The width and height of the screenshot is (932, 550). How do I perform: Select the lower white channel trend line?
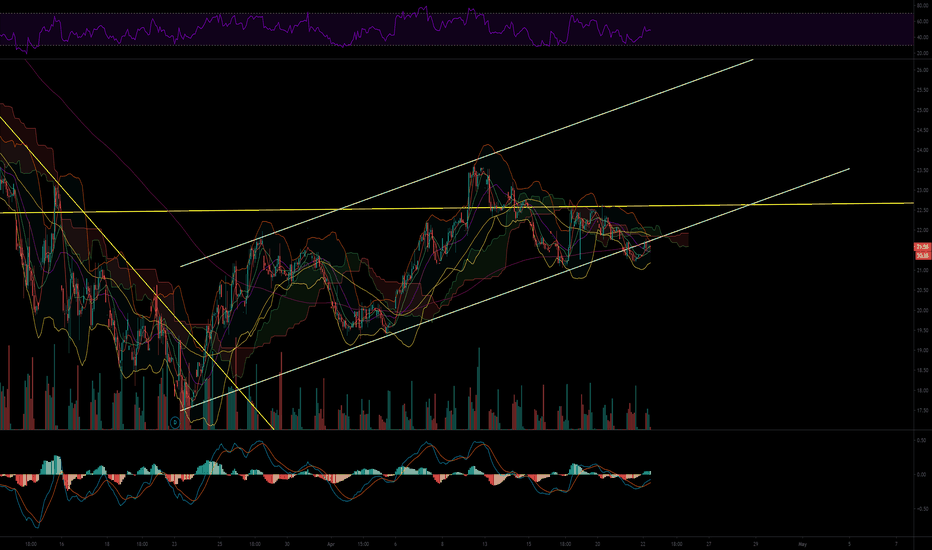click(x=515, y=290)
